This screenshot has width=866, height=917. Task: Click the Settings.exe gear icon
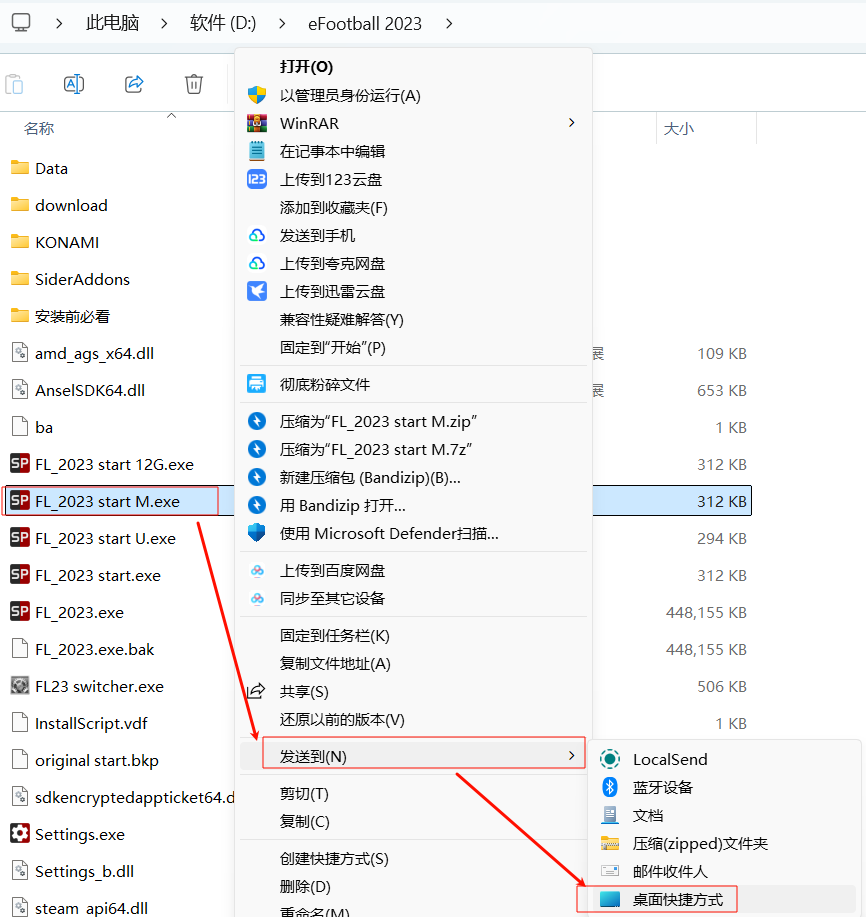coord(20,833)
